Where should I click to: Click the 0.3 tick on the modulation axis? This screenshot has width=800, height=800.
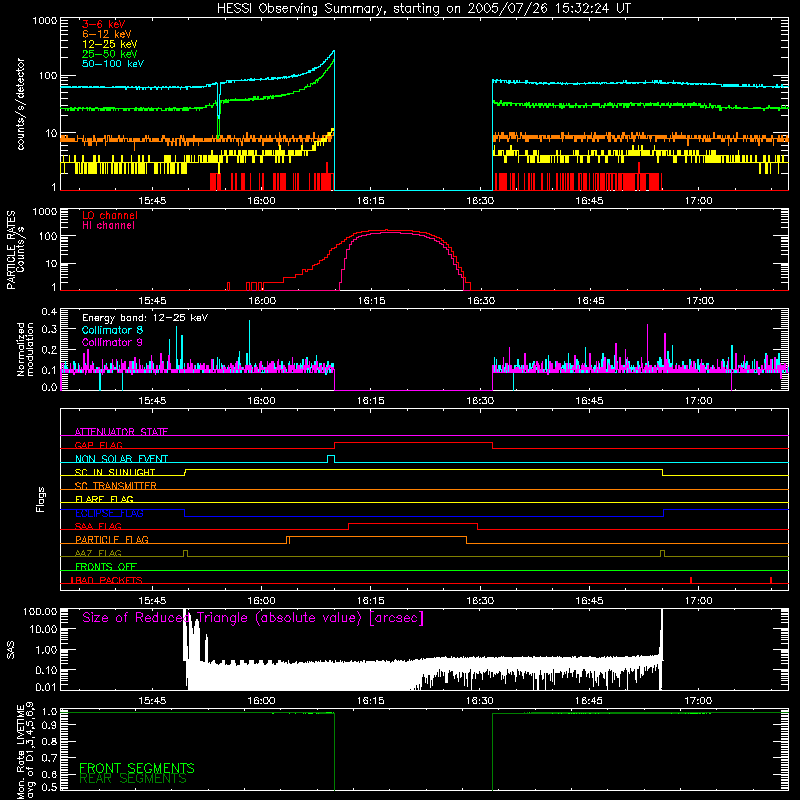[49, 329]
